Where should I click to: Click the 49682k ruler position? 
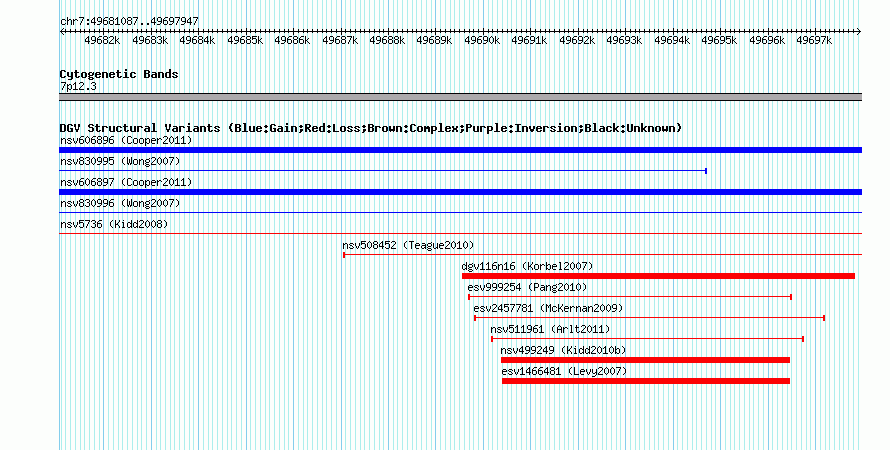102,40
